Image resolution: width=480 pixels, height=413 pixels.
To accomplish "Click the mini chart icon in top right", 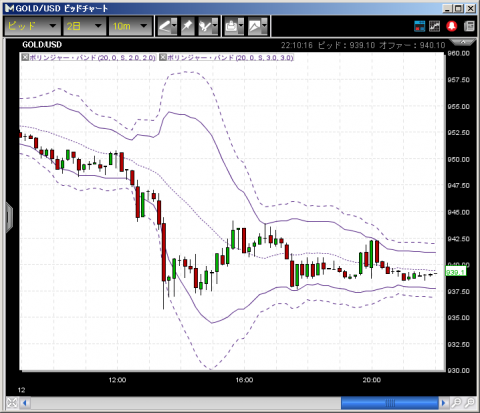I will point(434,26).
